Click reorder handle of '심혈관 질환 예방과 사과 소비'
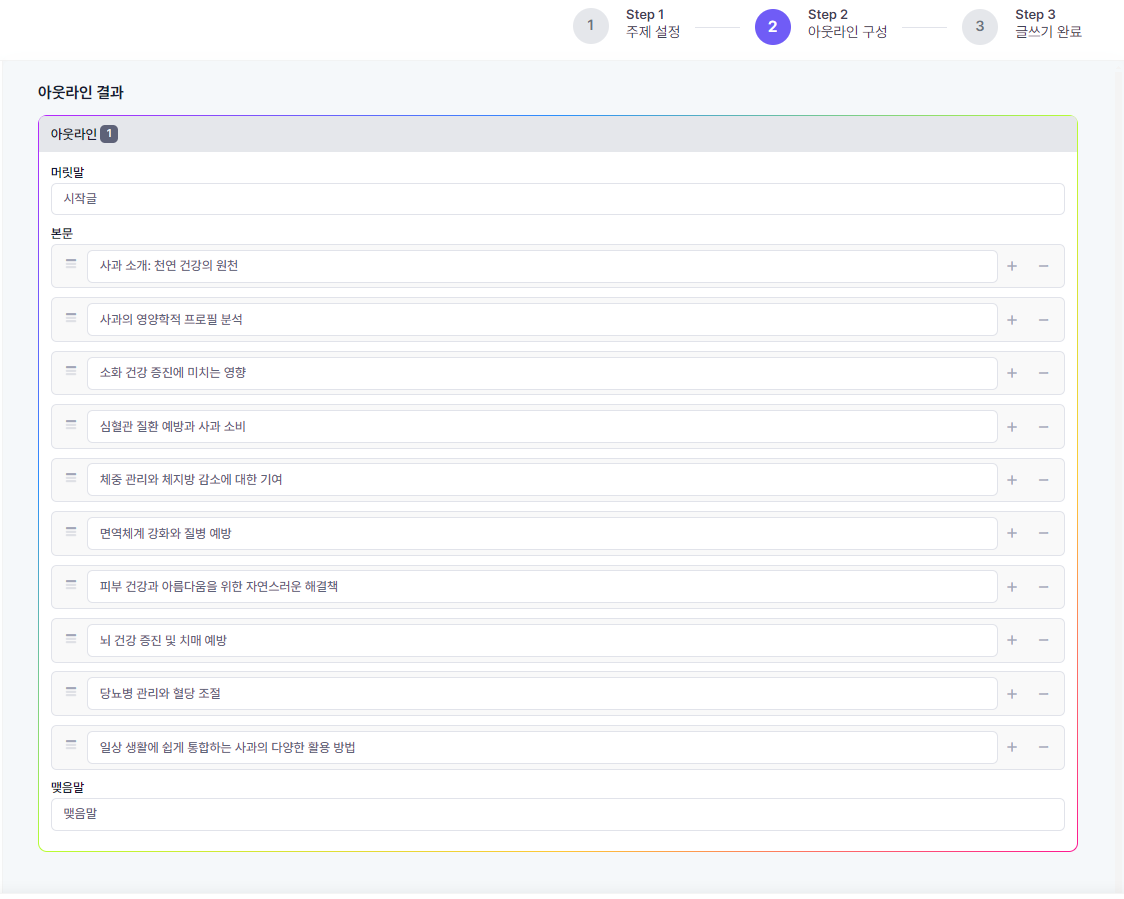1124x899 pixels. tap(71, 424)
